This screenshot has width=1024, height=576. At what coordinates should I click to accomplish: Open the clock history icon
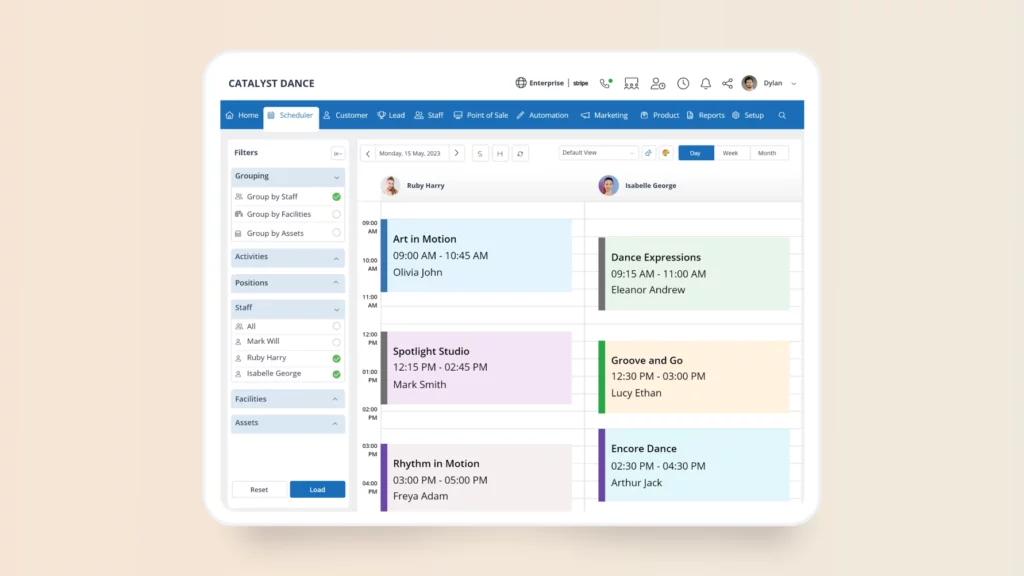coord(683,84)
